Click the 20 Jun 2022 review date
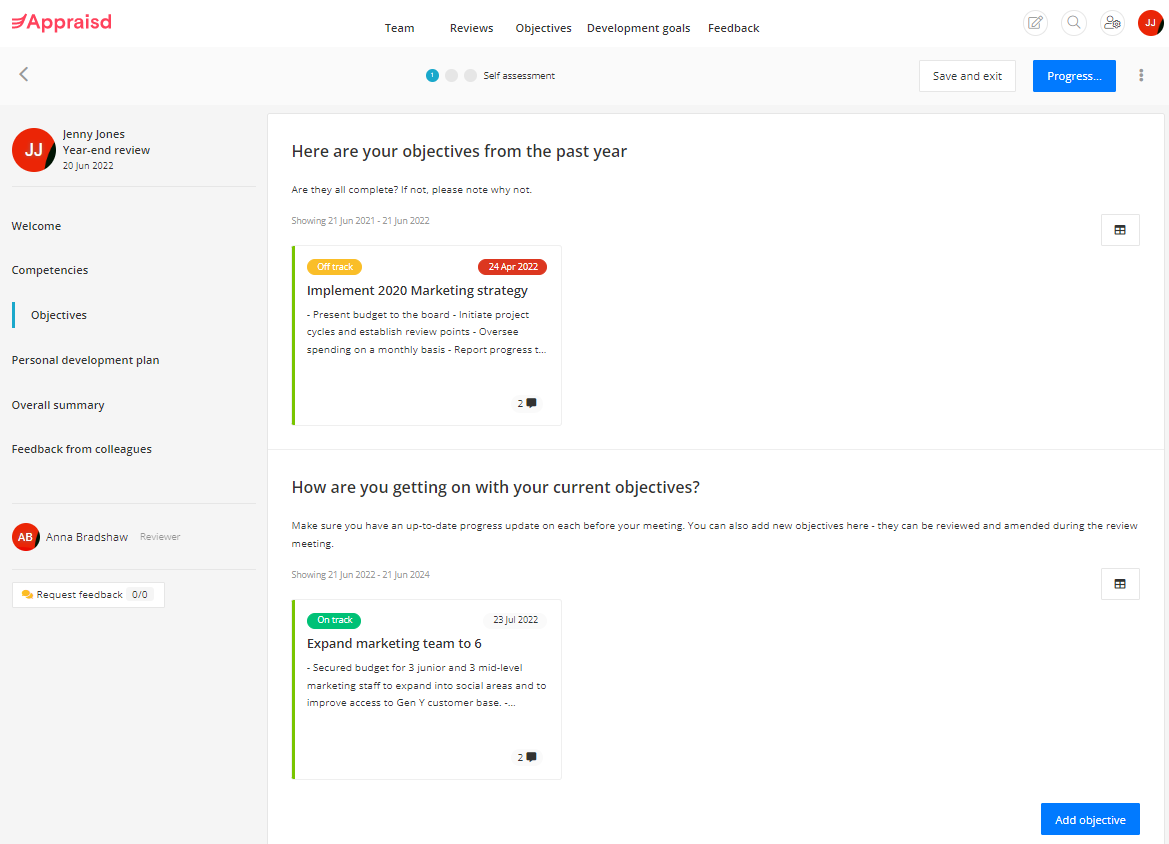The image size is (1169, 844). click(x=88, y=166)
